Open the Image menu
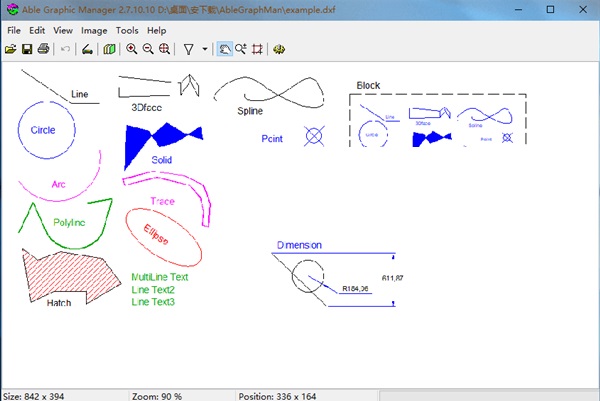 [x=94, y=30]
